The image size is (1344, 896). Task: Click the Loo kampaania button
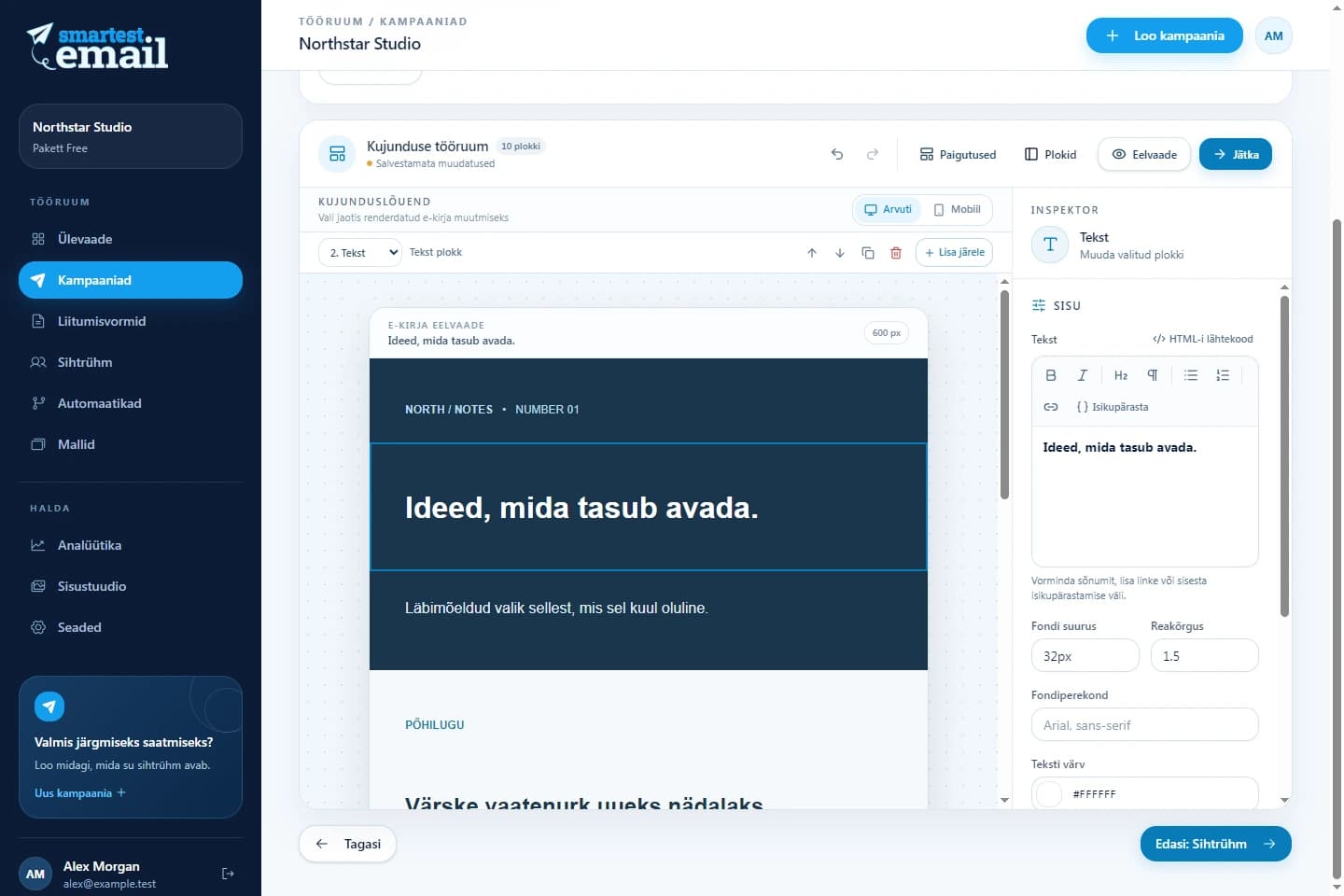1165,35
